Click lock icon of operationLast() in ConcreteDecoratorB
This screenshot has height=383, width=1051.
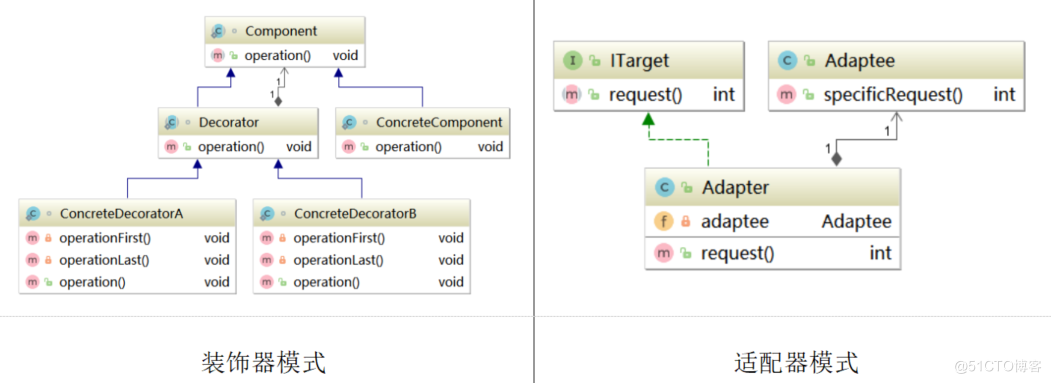click(282, 260)
